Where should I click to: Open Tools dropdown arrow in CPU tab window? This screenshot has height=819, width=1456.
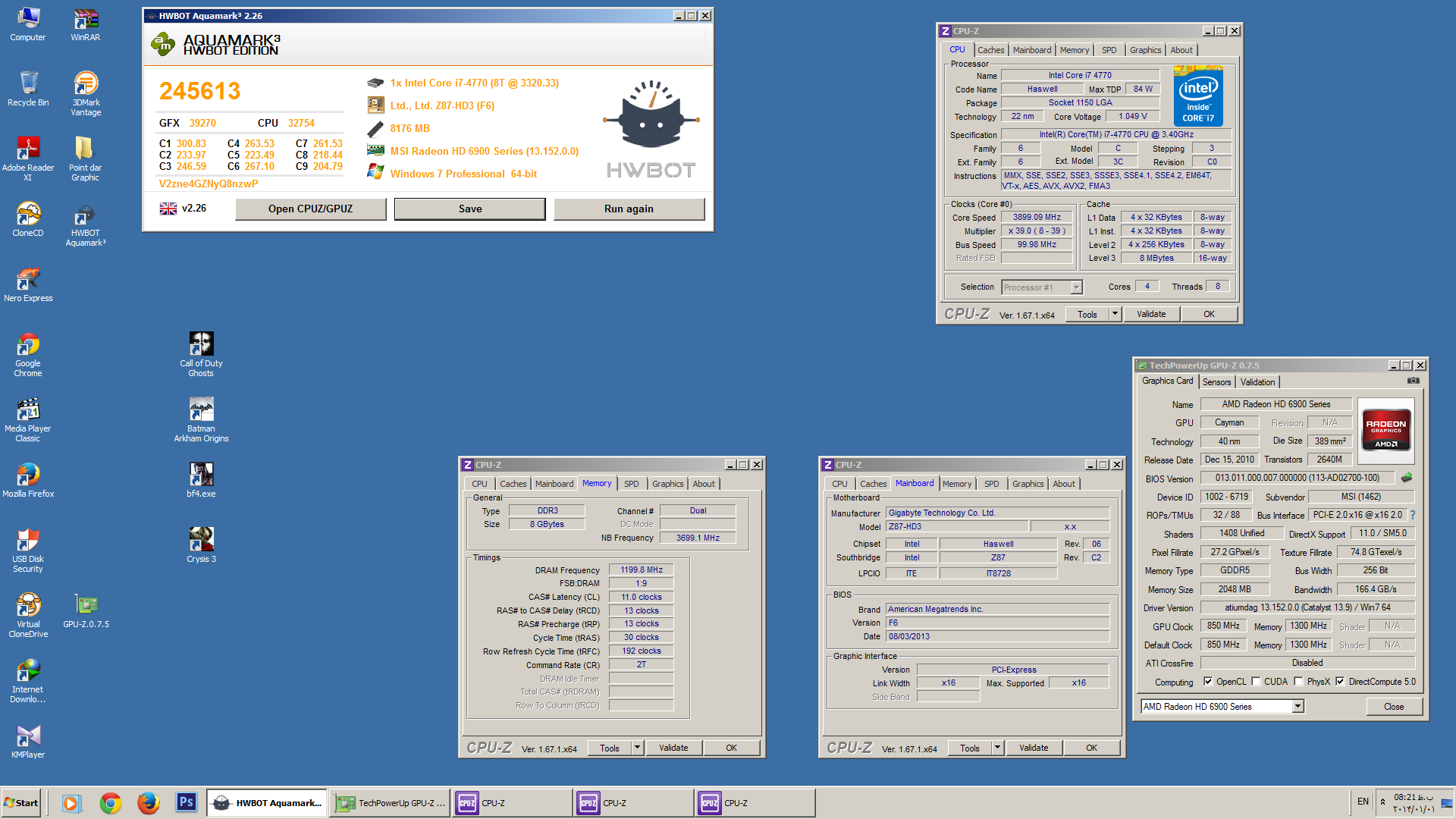(1115, 314)
